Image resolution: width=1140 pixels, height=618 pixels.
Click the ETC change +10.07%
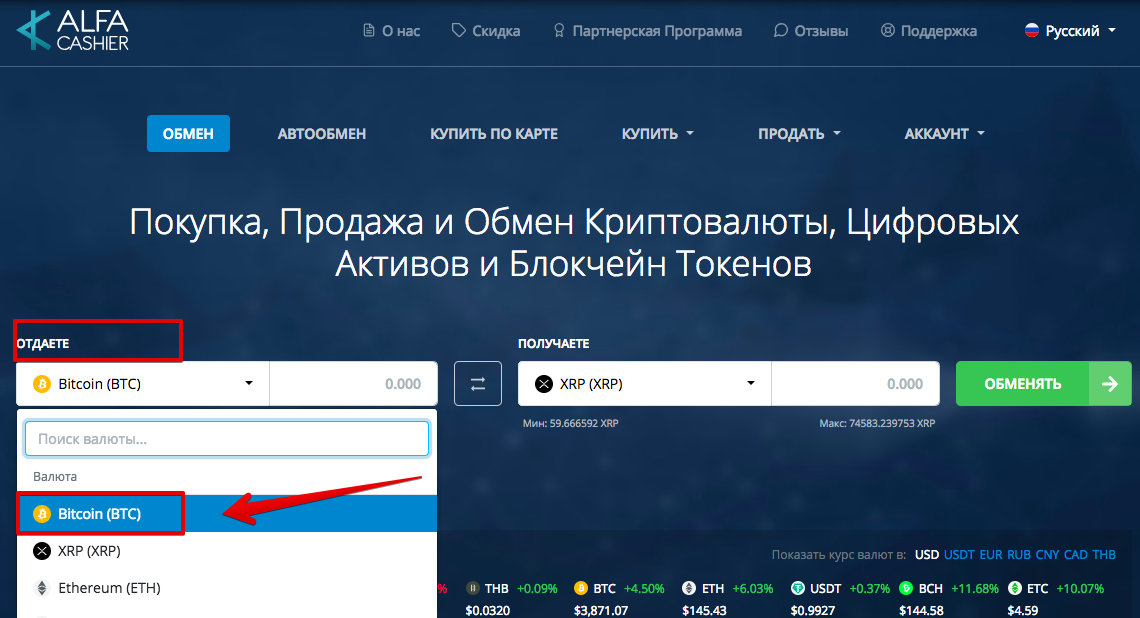pyautogui.click(x=1080, y=588)
